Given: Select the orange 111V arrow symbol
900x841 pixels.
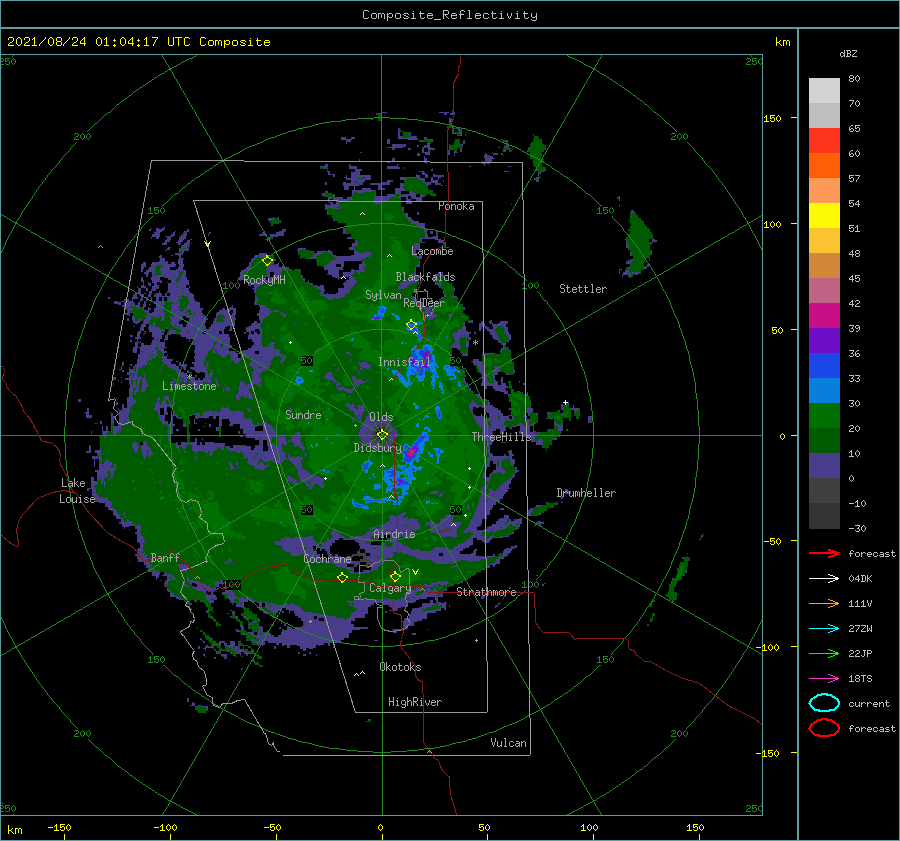Looking at the screenshot, I should point(824,603).
